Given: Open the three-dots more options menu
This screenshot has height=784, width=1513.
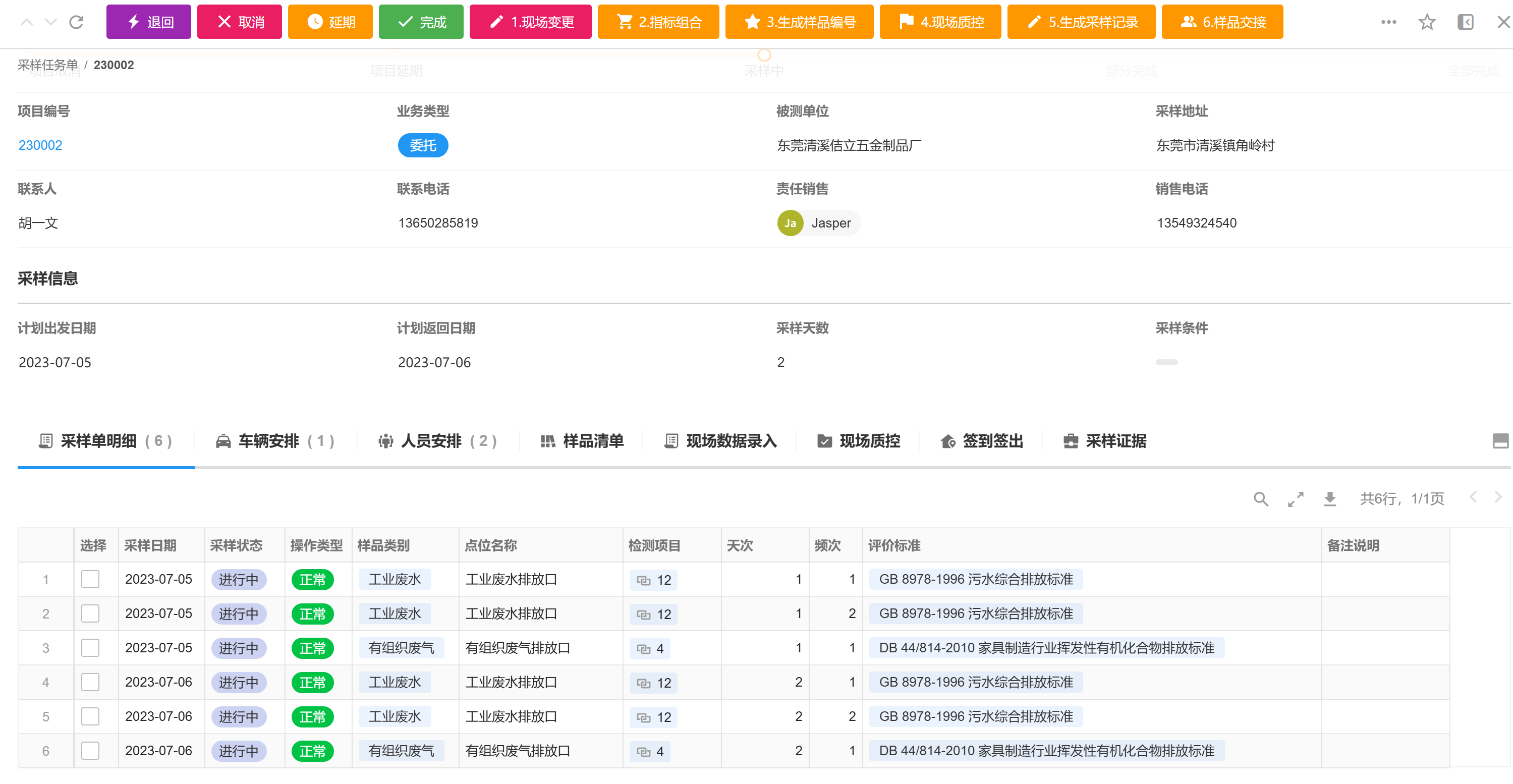Looking at the screenshot, I should (x=1388, y=22).
